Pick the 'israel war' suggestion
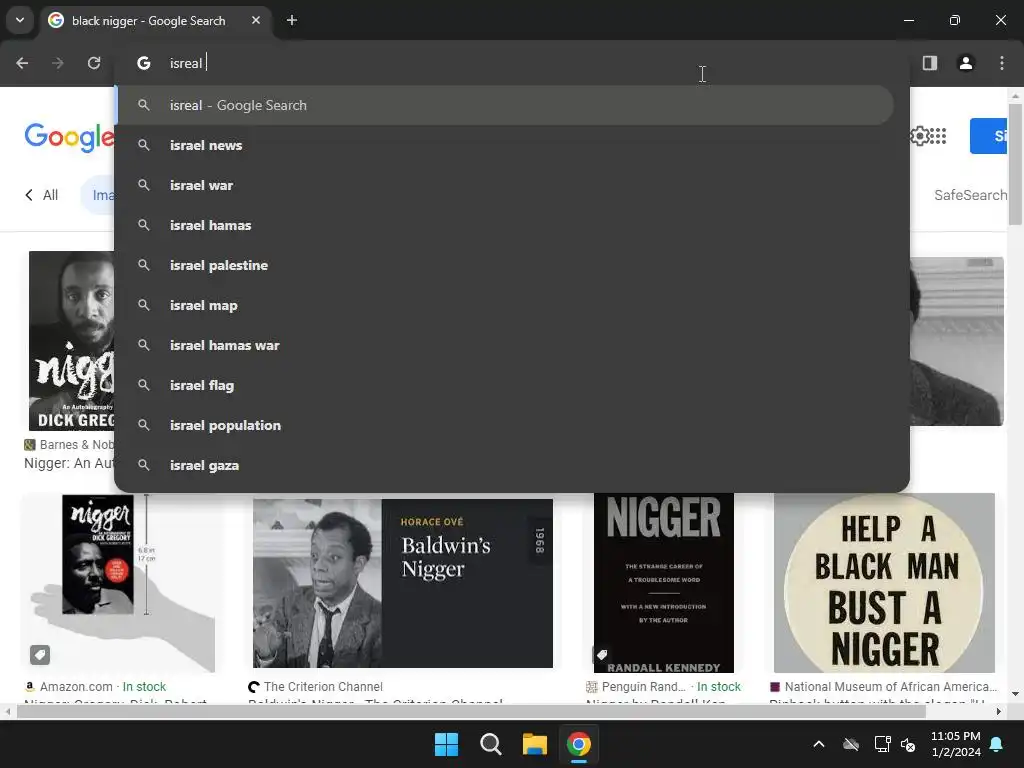The image size is (1024, 768). (x=505, y=185)
